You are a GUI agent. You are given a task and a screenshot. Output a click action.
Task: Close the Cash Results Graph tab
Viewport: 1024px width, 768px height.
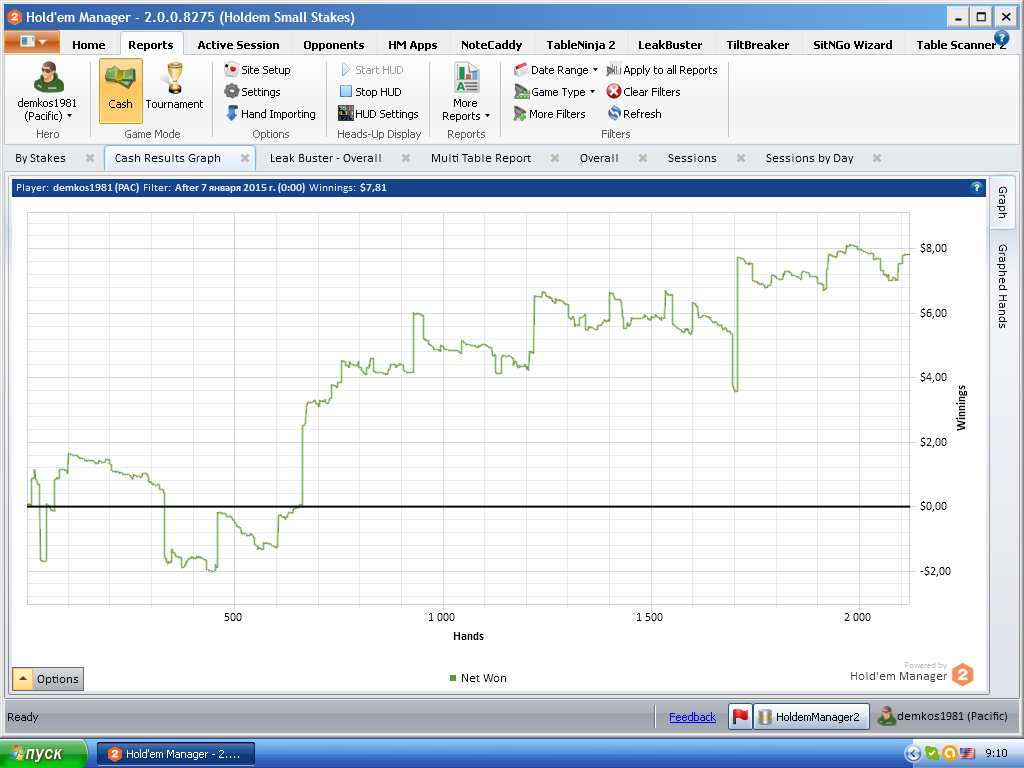pos(245,158)
